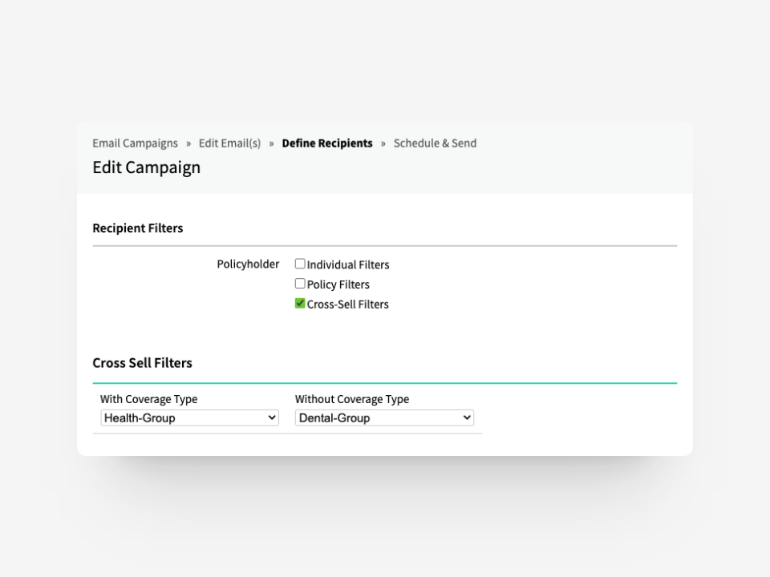Open the With Coverage Type dropdown
Viewport: 770px width, 577px height.
pyautogui.click(x=190, y=418)
